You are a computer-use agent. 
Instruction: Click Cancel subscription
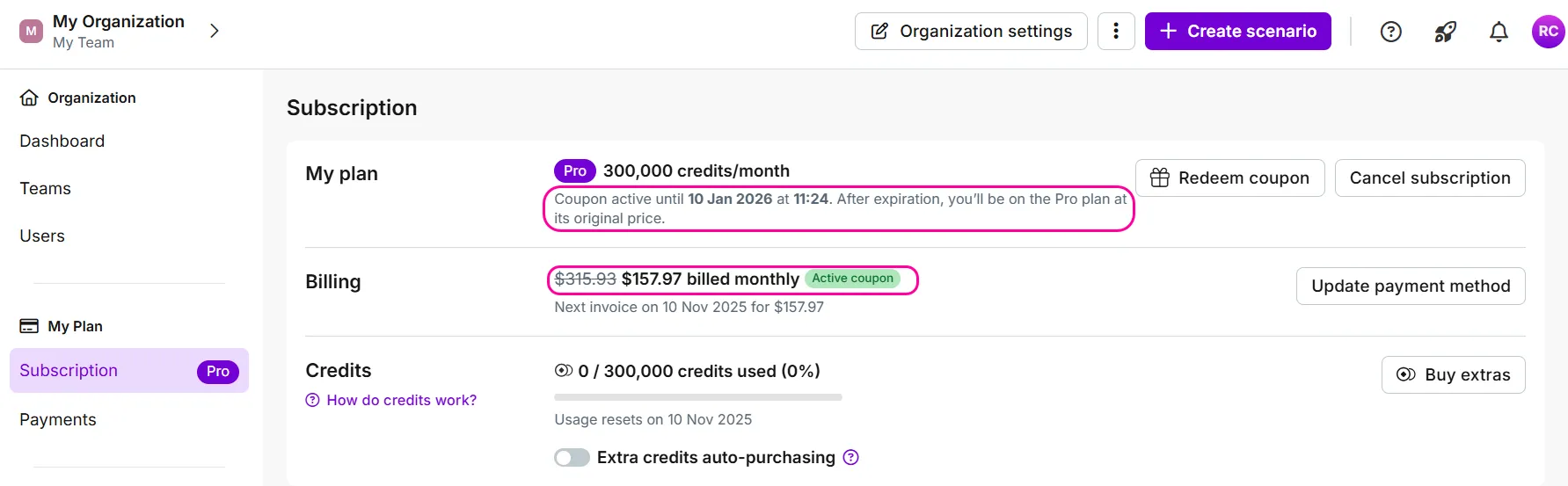1429,178
